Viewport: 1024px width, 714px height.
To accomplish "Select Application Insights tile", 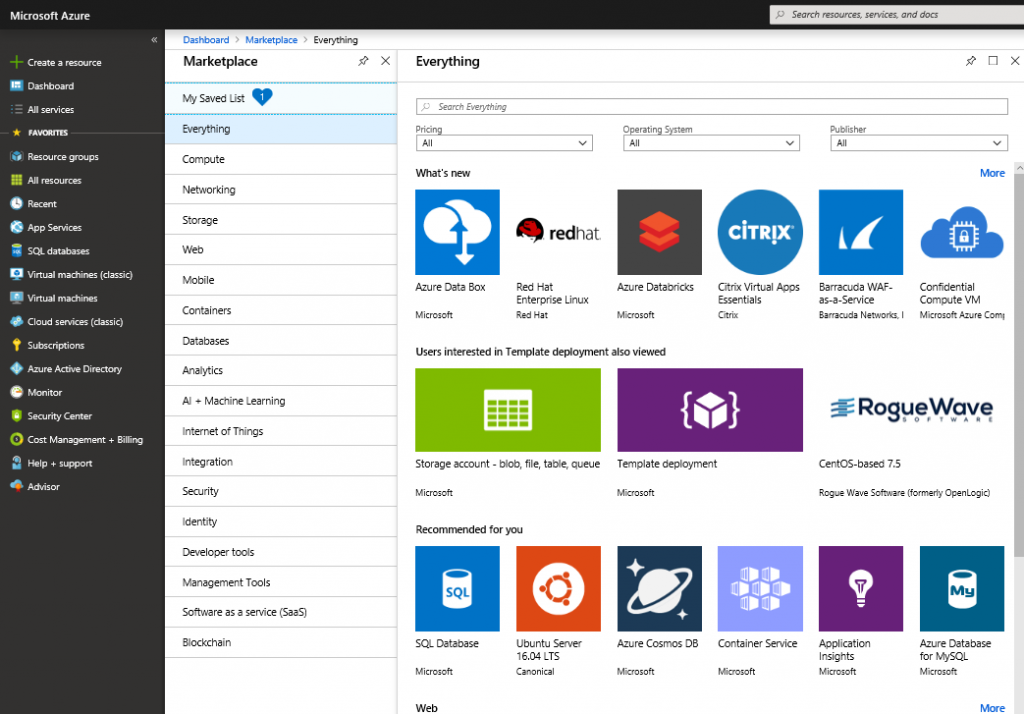I will click(861, 589).
